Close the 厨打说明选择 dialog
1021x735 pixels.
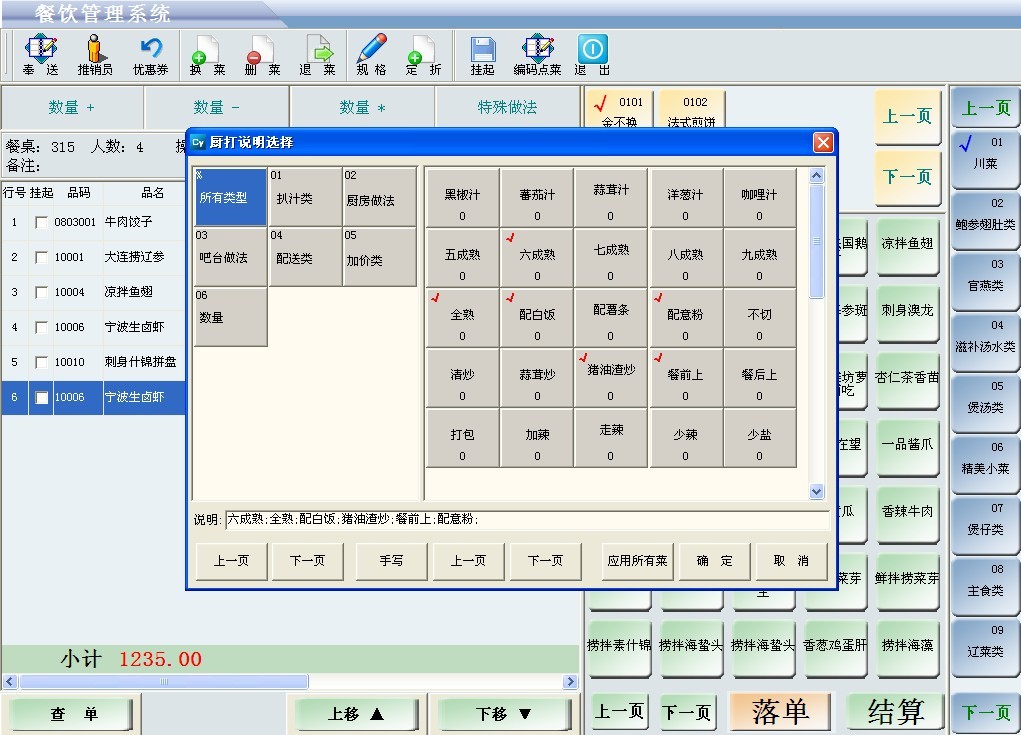(823, 142)
